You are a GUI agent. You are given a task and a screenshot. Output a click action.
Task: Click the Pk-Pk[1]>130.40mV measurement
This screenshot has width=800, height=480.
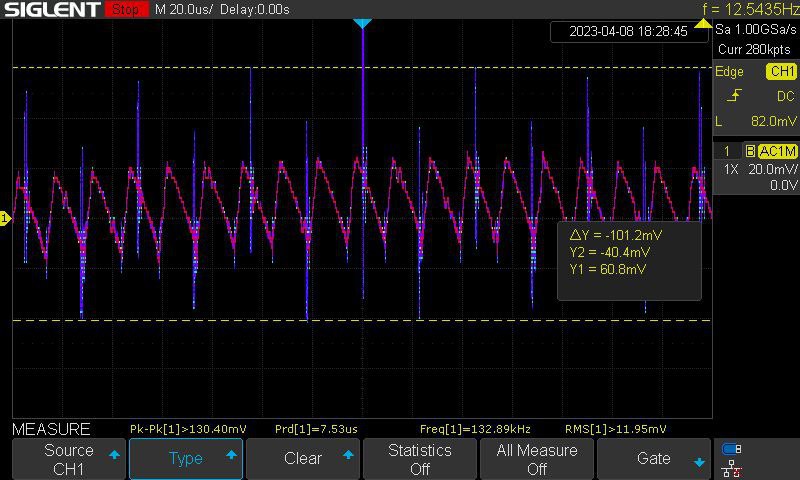click(188, 429)
